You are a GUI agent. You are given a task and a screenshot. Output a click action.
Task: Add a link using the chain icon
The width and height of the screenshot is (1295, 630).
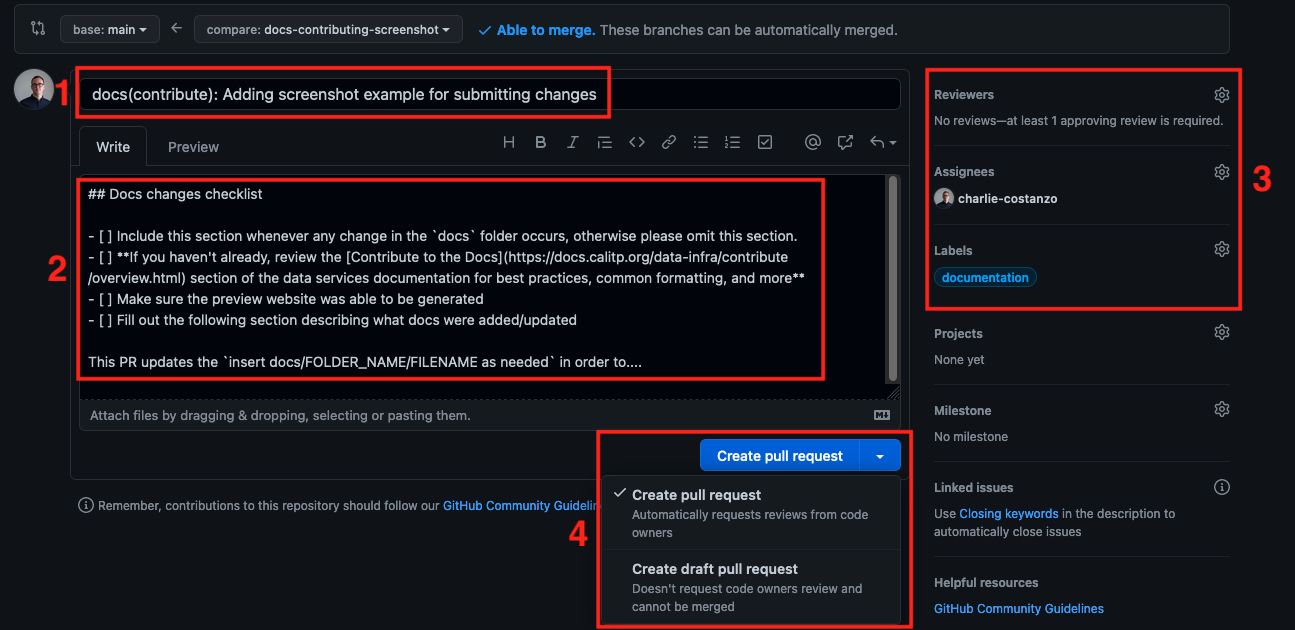(669, 143)
